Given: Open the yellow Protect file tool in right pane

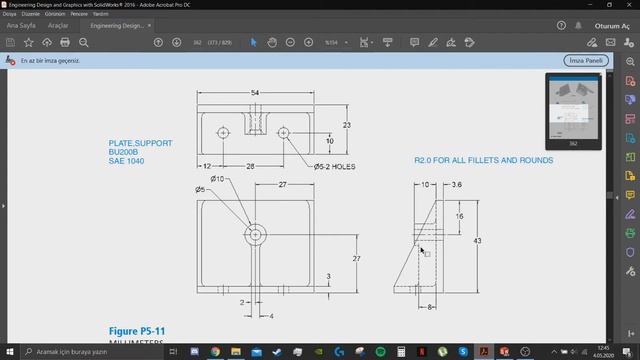Looking at the screenshot, I should click(630, 176).
